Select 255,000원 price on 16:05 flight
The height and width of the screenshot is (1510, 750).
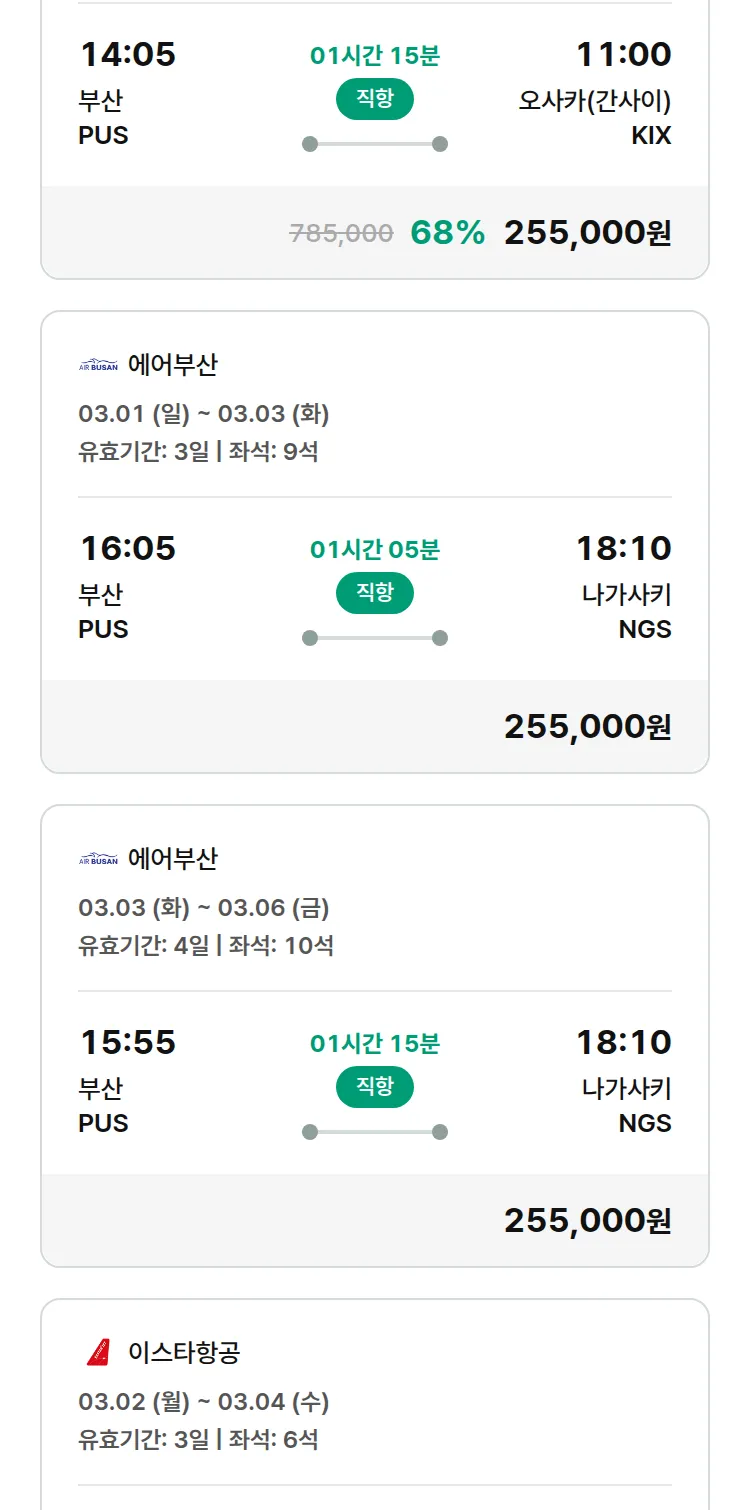(x=586, y=727)
